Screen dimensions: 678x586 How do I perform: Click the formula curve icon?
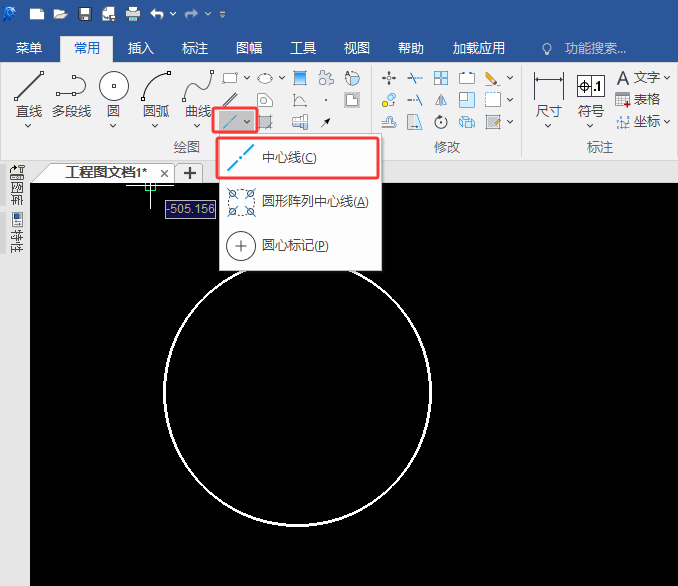point(300,100)
